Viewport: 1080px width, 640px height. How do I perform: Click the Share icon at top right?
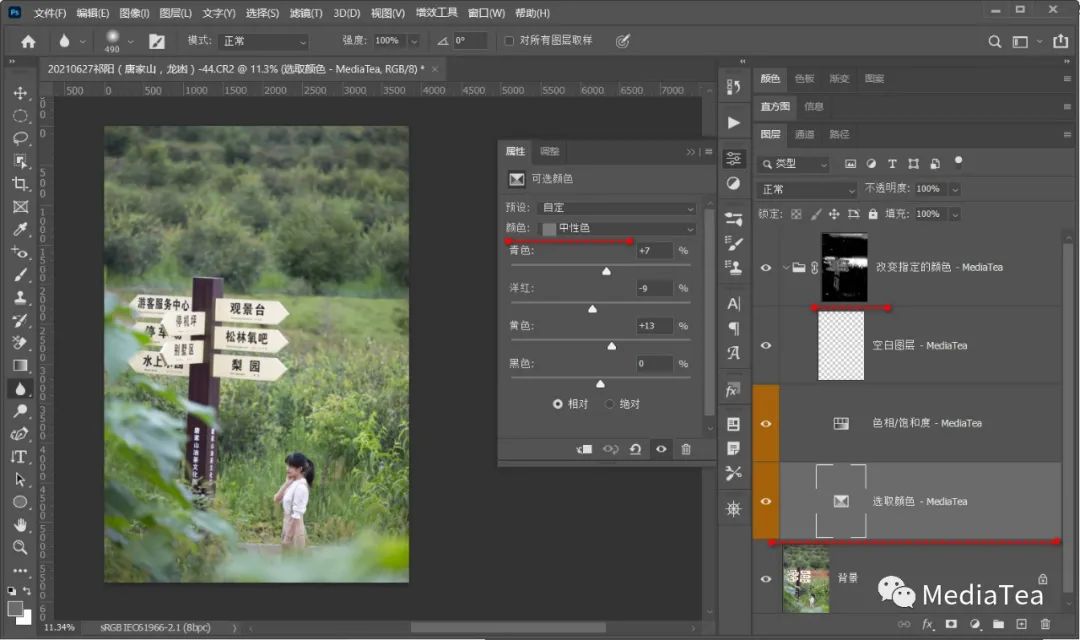pyautogui.click(x=1061, y=41)
